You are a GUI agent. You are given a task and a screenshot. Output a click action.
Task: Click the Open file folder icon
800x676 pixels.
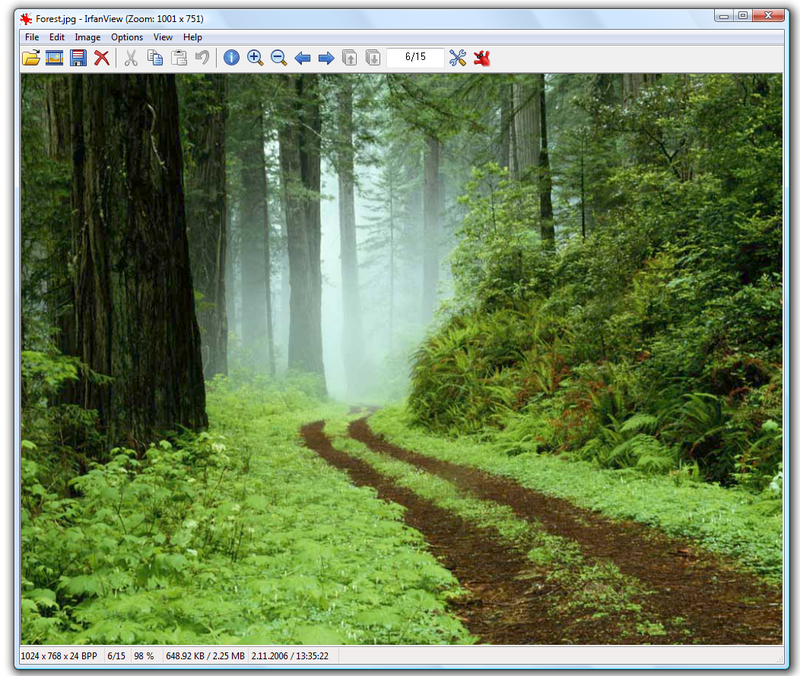[31, 58]
